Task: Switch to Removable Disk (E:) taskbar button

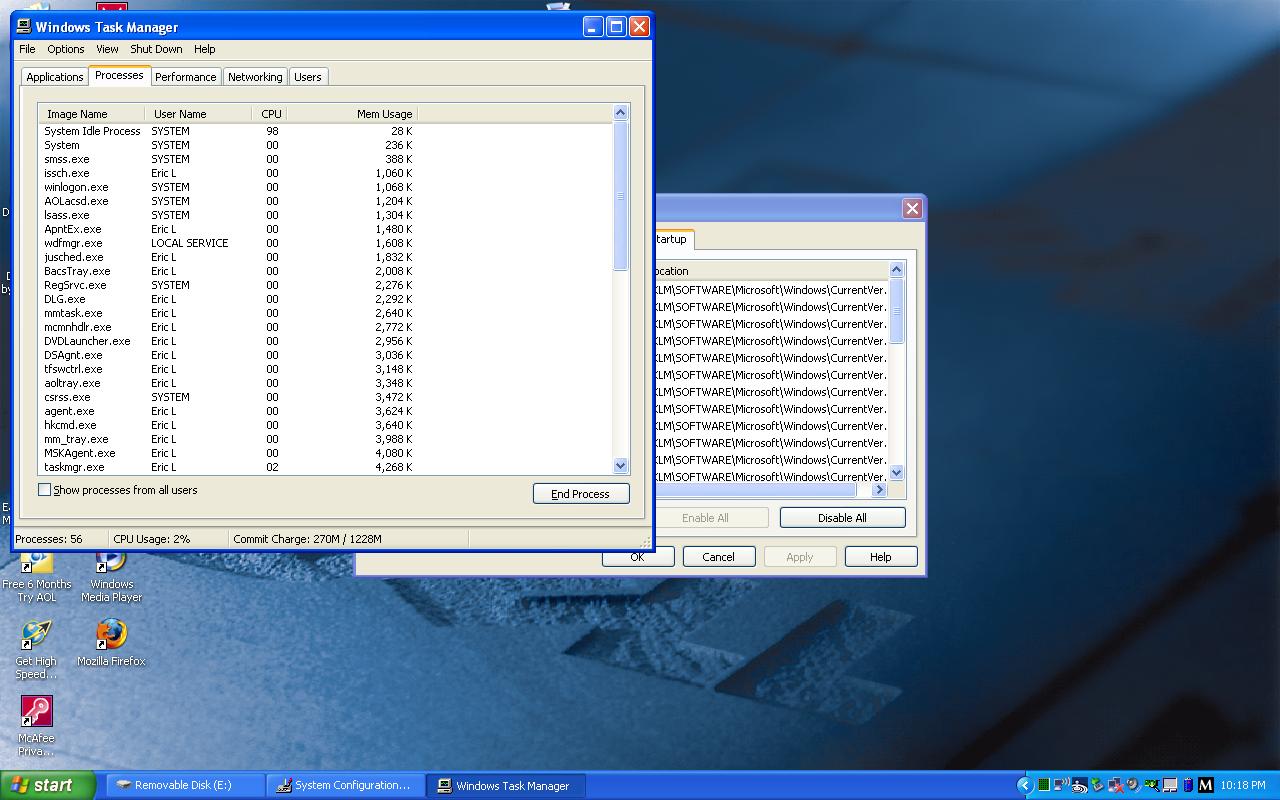Action: tap(185, 785)
